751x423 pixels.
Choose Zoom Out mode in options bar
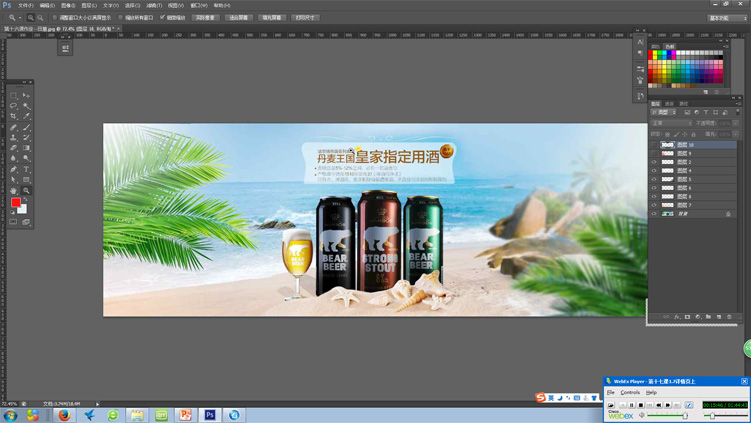[40, 18]
